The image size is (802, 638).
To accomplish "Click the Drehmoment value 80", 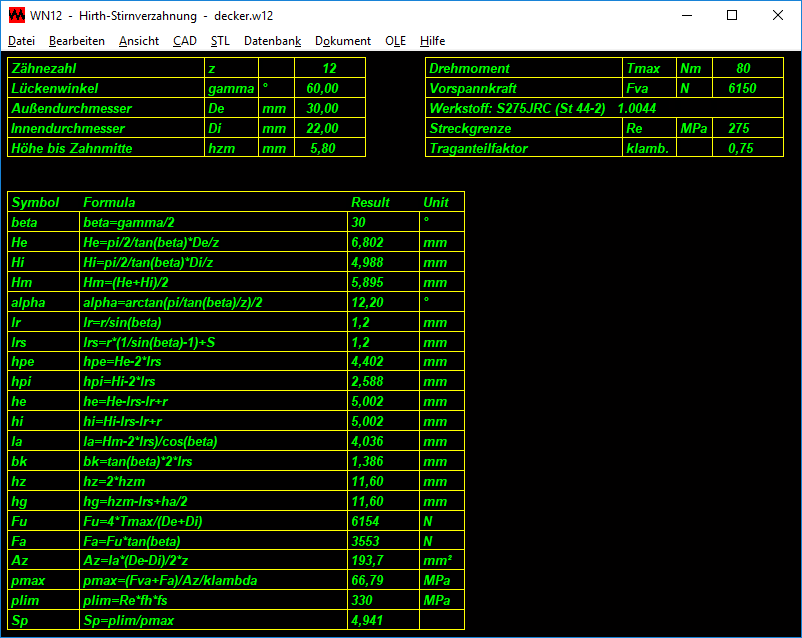I will 743,69.
